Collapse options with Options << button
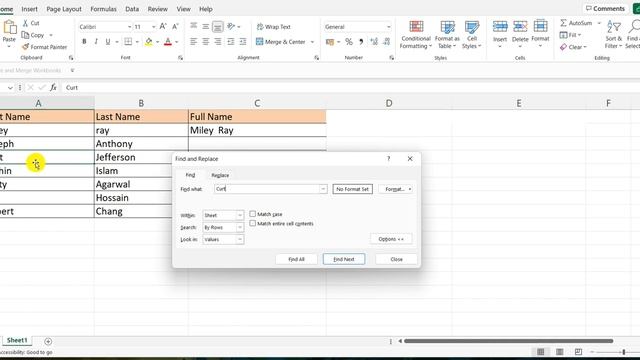Viewport: 640px width, 360px height. pos(391,239)
